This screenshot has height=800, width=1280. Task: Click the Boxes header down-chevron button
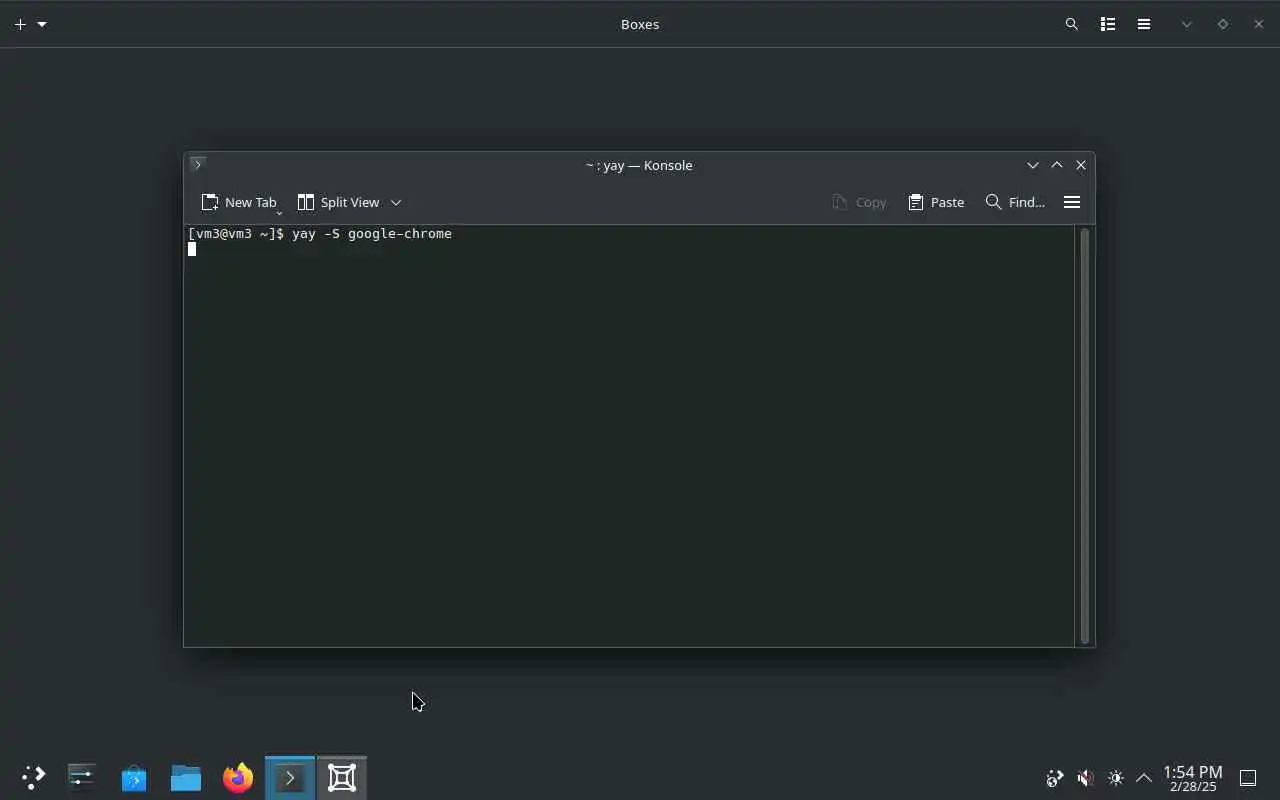[x=1187, y=24]
